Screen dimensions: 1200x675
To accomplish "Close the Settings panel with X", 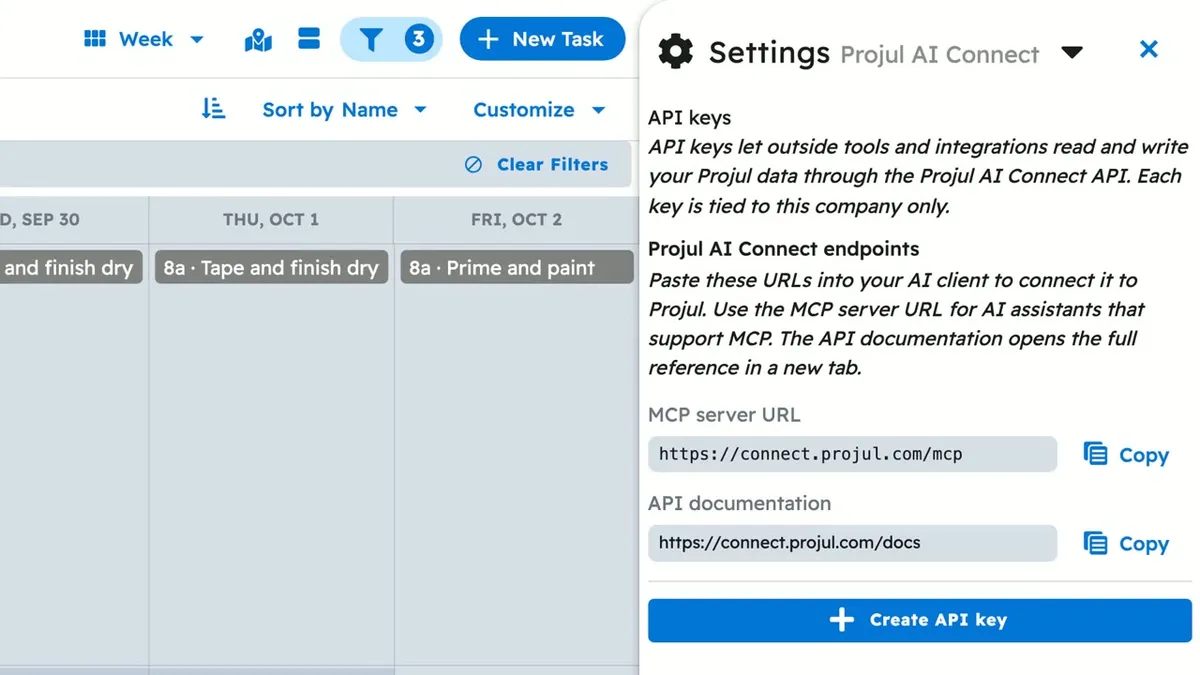I will point(1149,49).
